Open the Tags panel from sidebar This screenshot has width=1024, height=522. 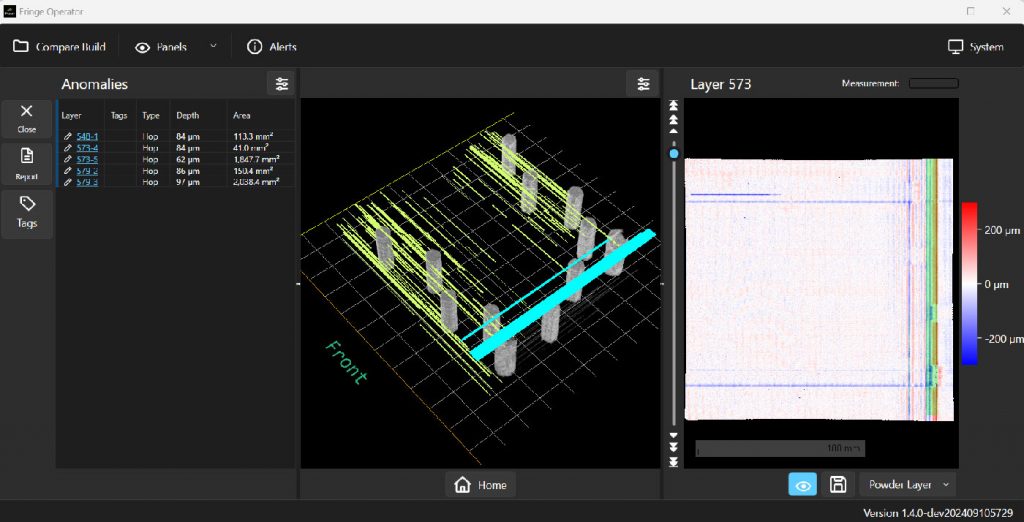(x=27, y=211)
